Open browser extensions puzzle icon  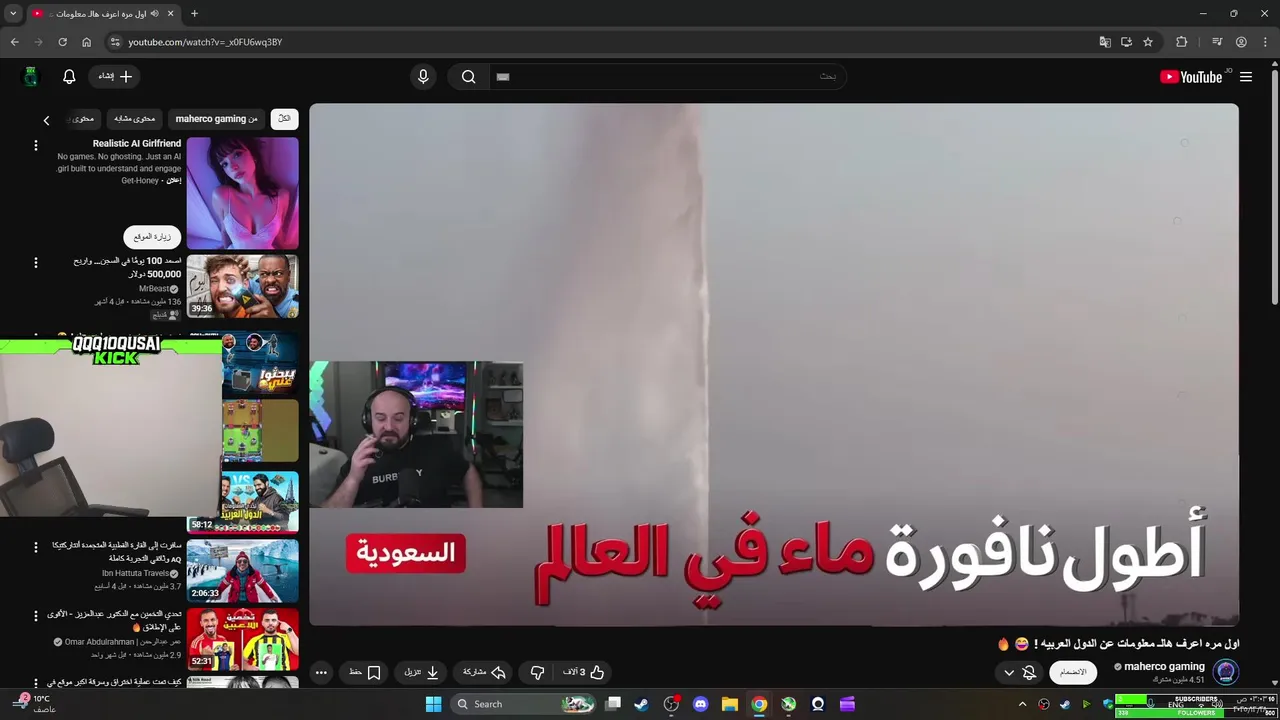point(1182,42)
